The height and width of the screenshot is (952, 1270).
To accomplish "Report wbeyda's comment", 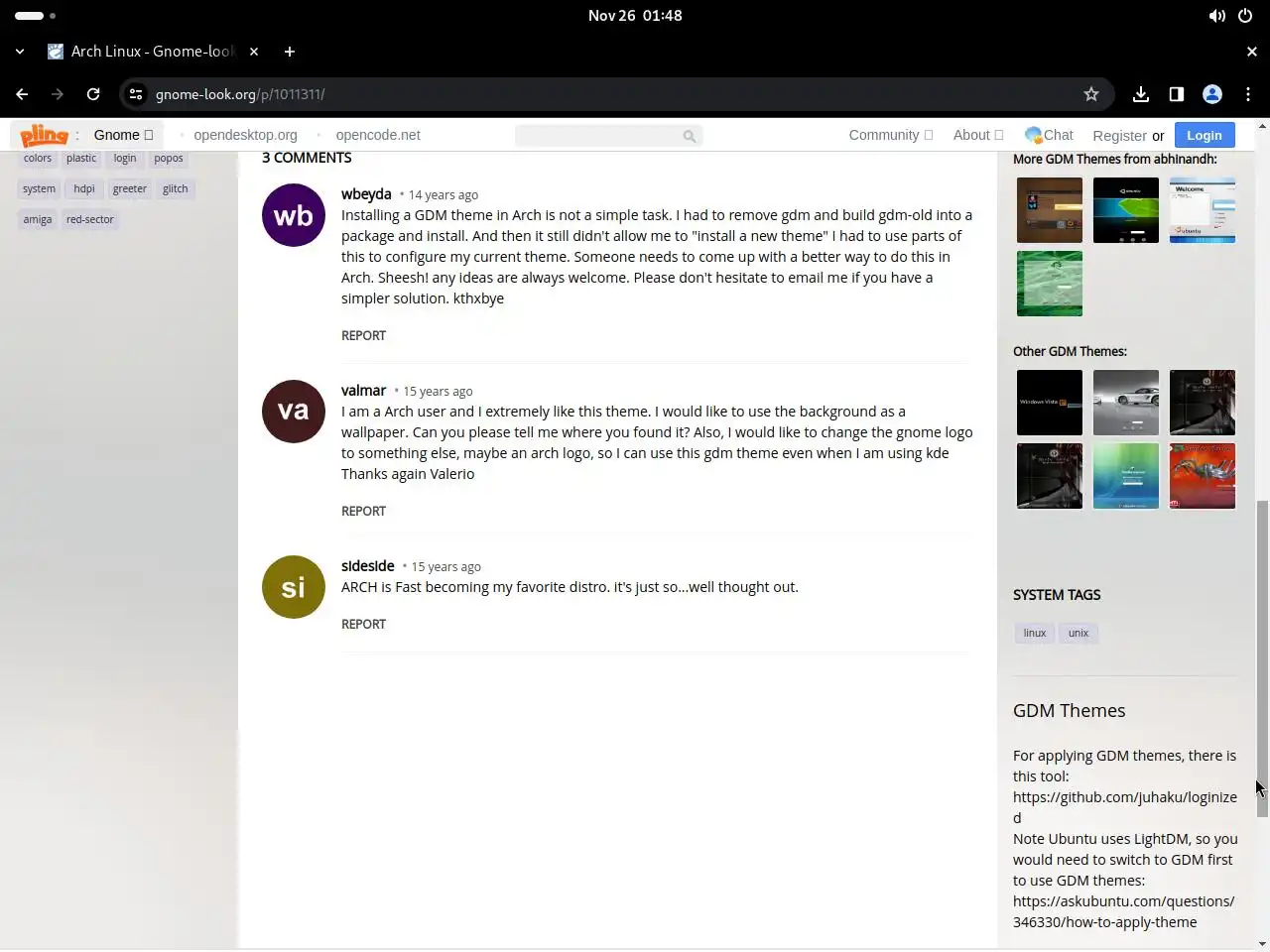I will point(363,335).
